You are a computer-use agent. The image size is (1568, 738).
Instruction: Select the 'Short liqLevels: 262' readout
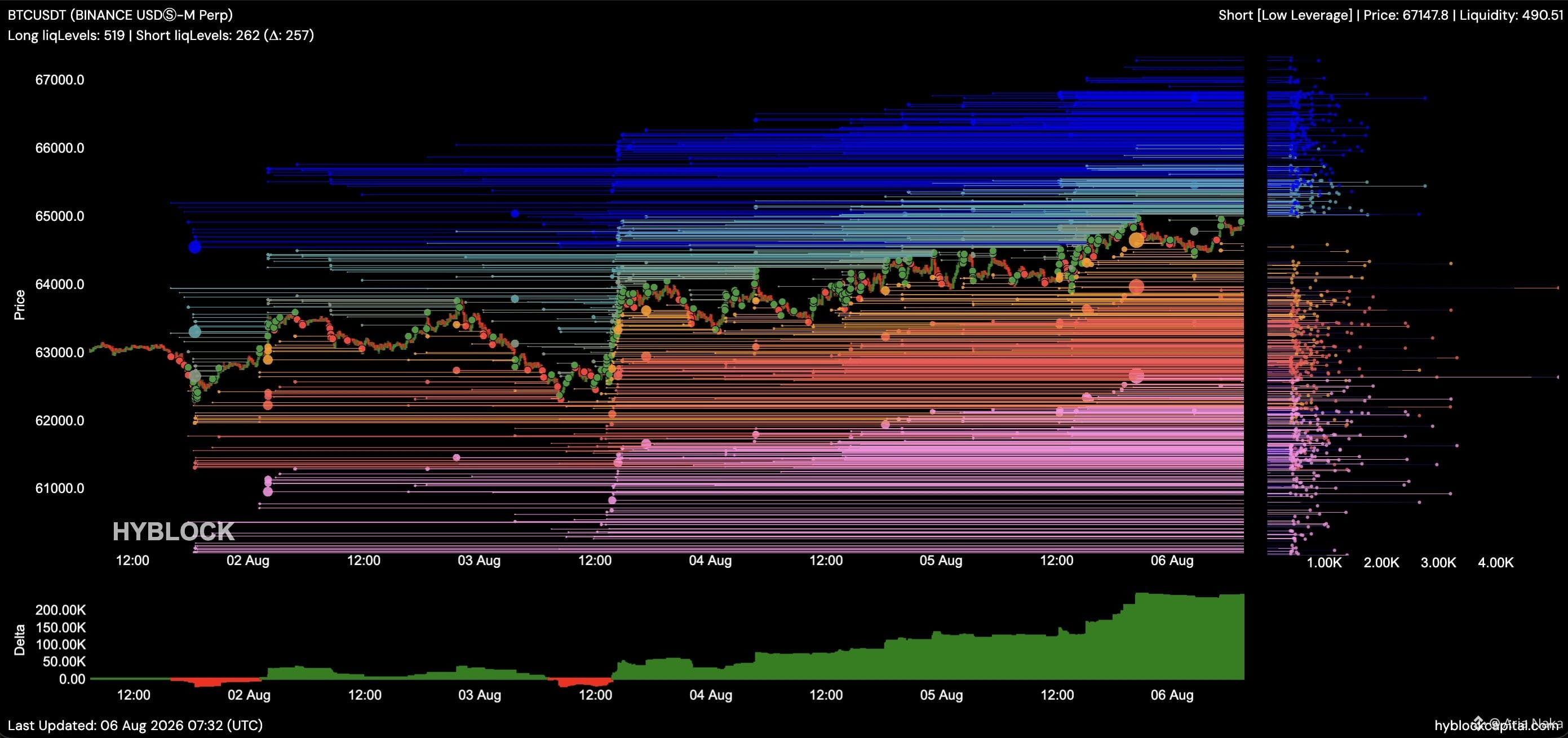pyautogui.click(x=198, y=35)
